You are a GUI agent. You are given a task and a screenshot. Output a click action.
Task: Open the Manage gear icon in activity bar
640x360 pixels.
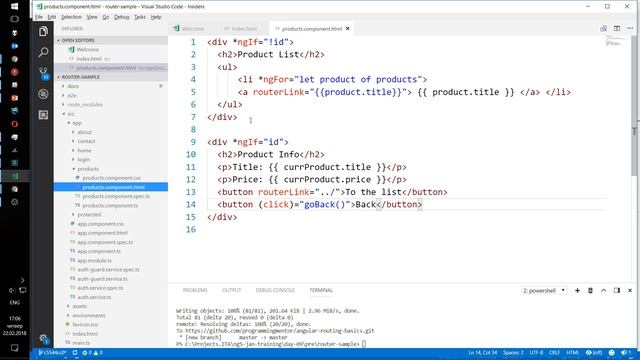[x=43, y=338]
